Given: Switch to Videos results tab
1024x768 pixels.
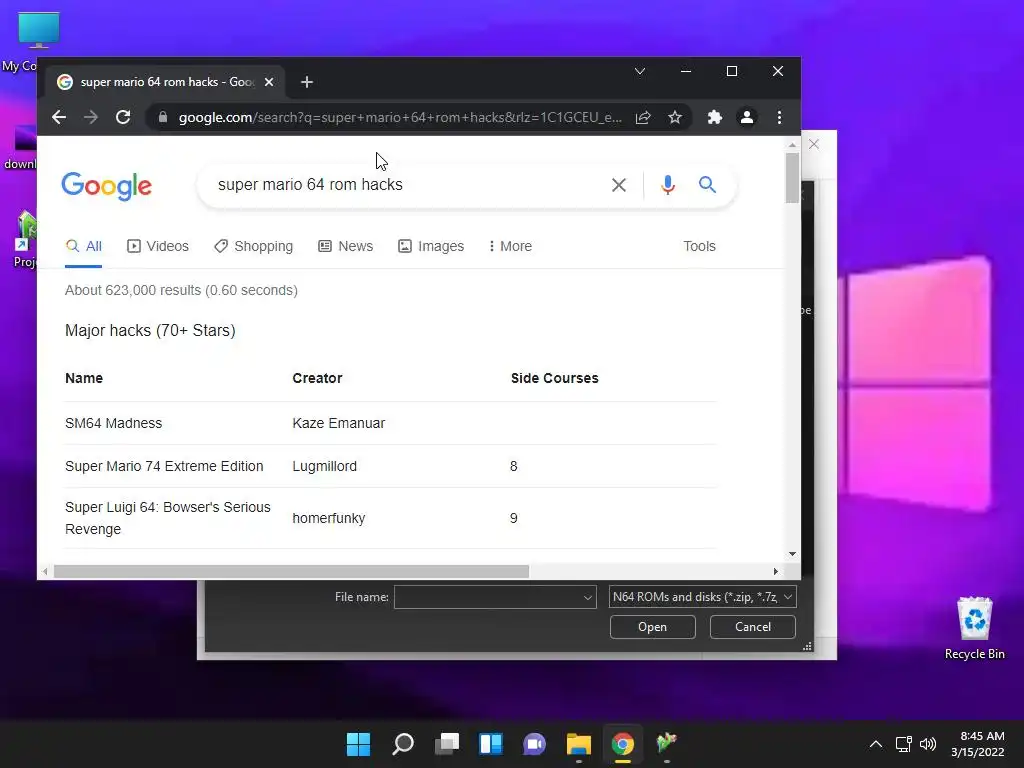Looking at the screenshot, I should [x=158, y=246].
